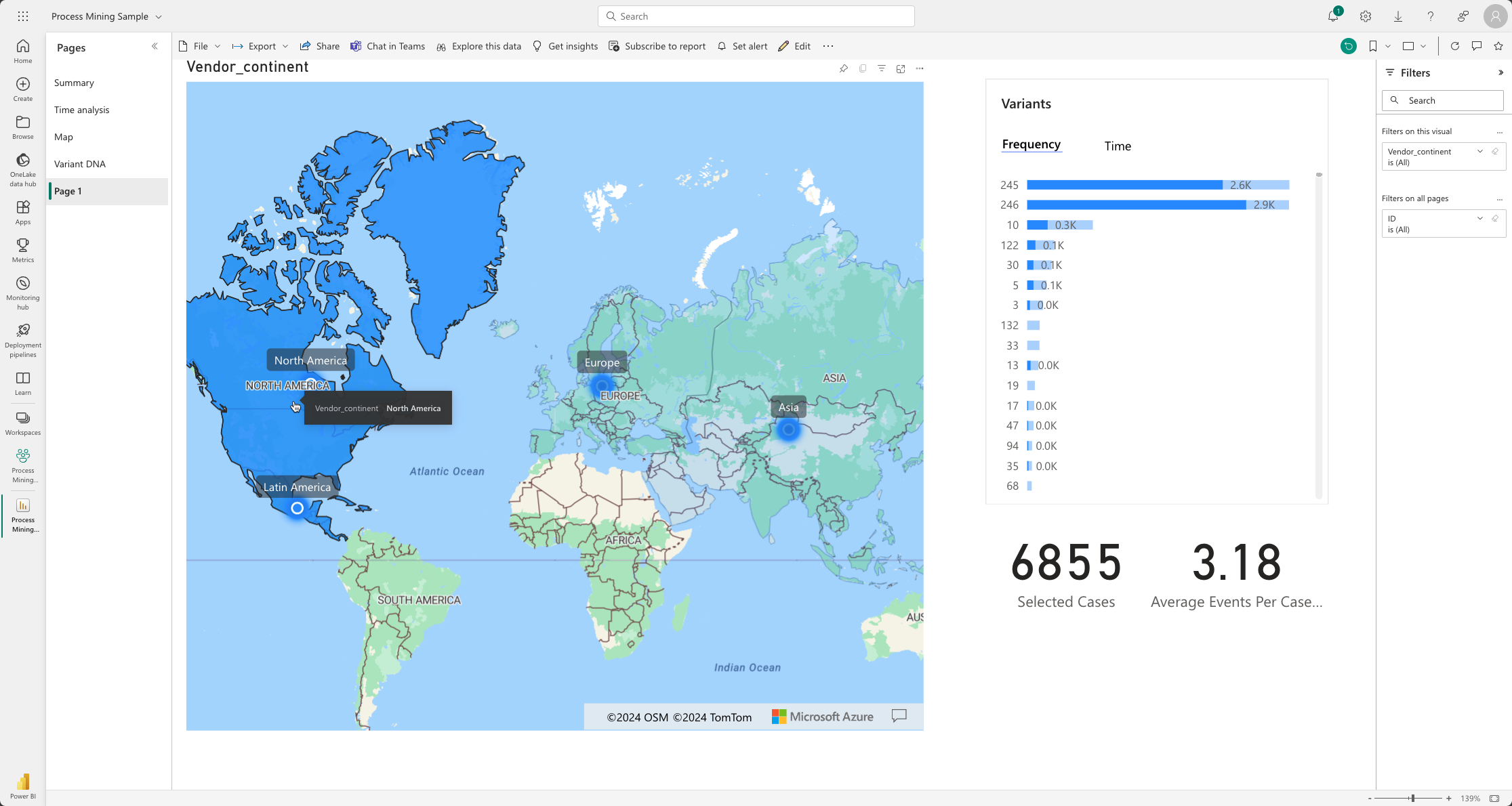The height and width of the screenshot is (806, 1512).
Task: Open the comments pane icon
Action: pos(1477,46)
